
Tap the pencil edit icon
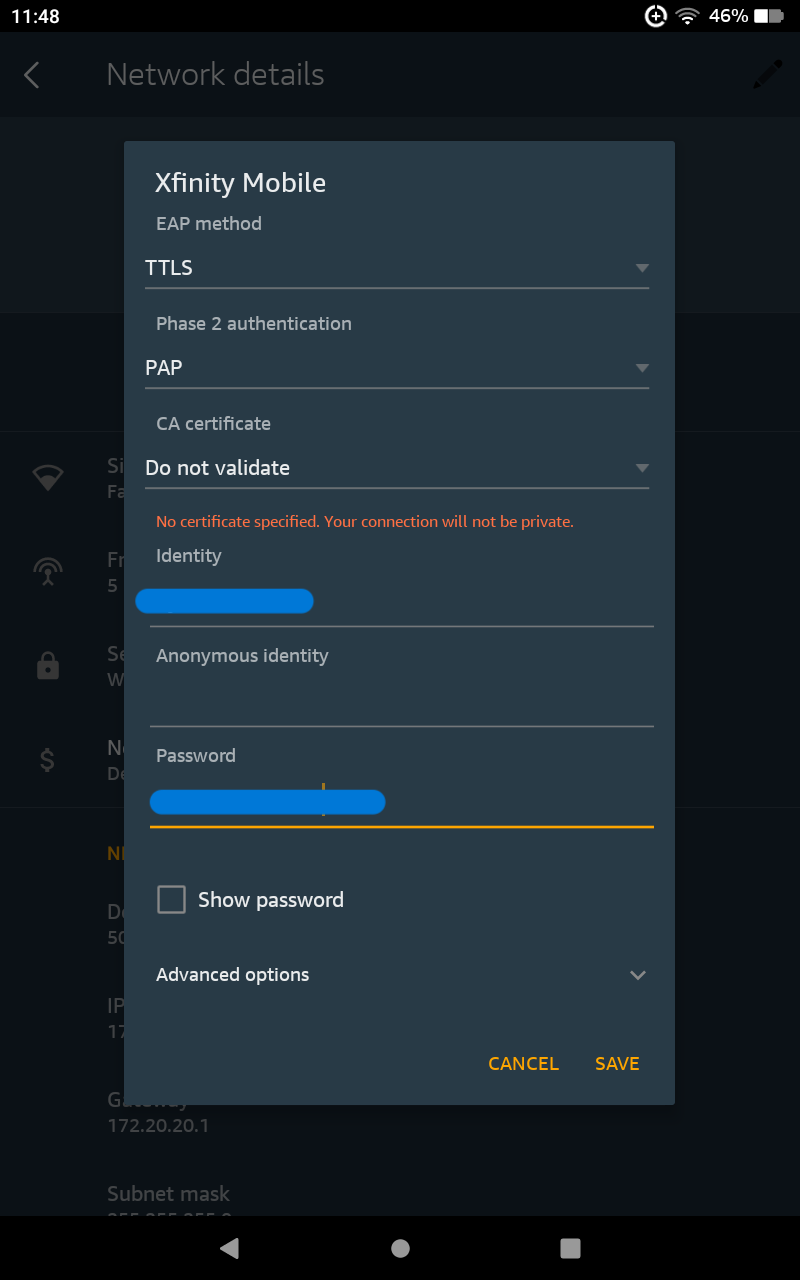click(x=768, y=74)
